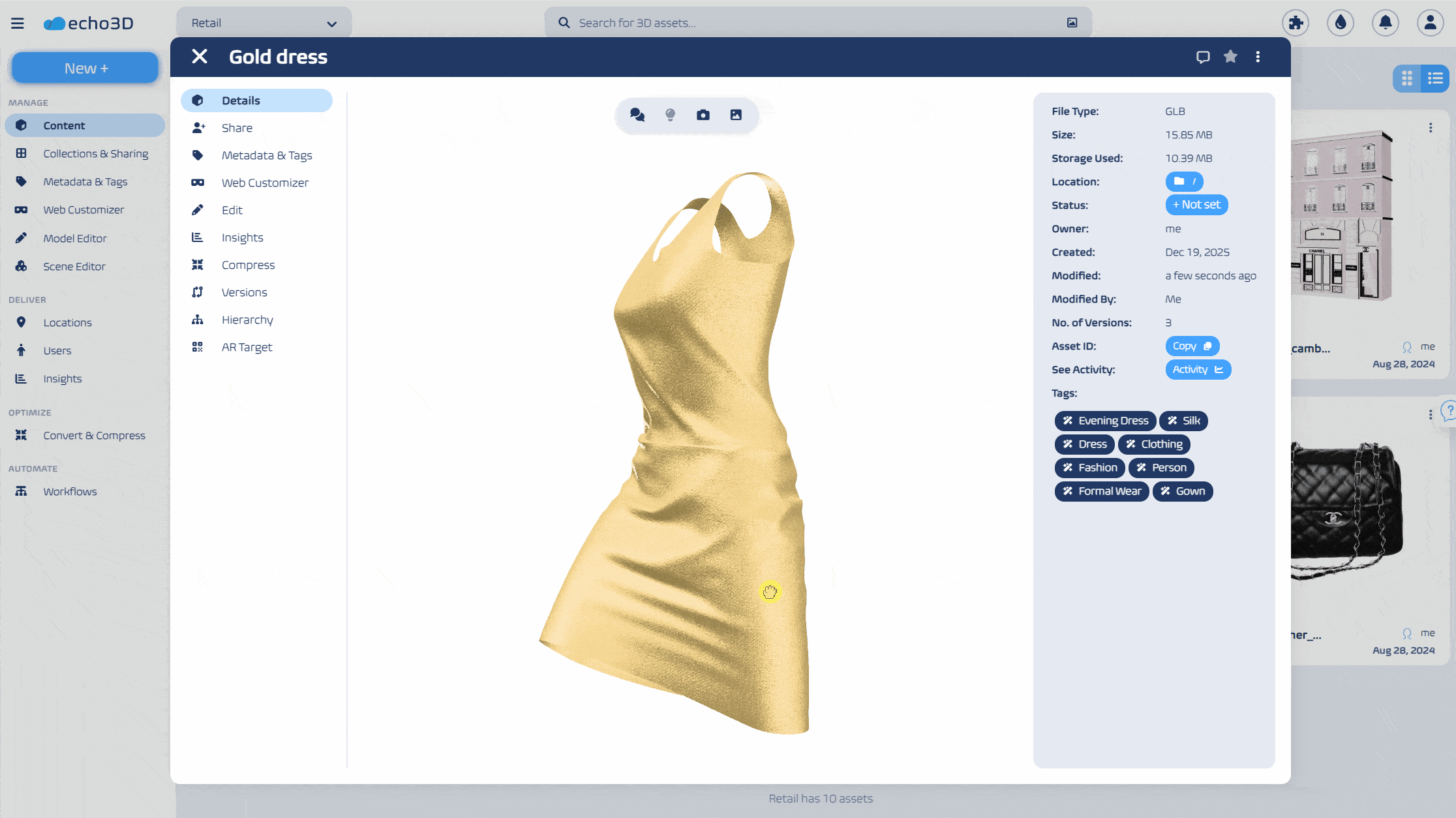
Task: Switch to grid view of assets
Action: click(1406, 78)
